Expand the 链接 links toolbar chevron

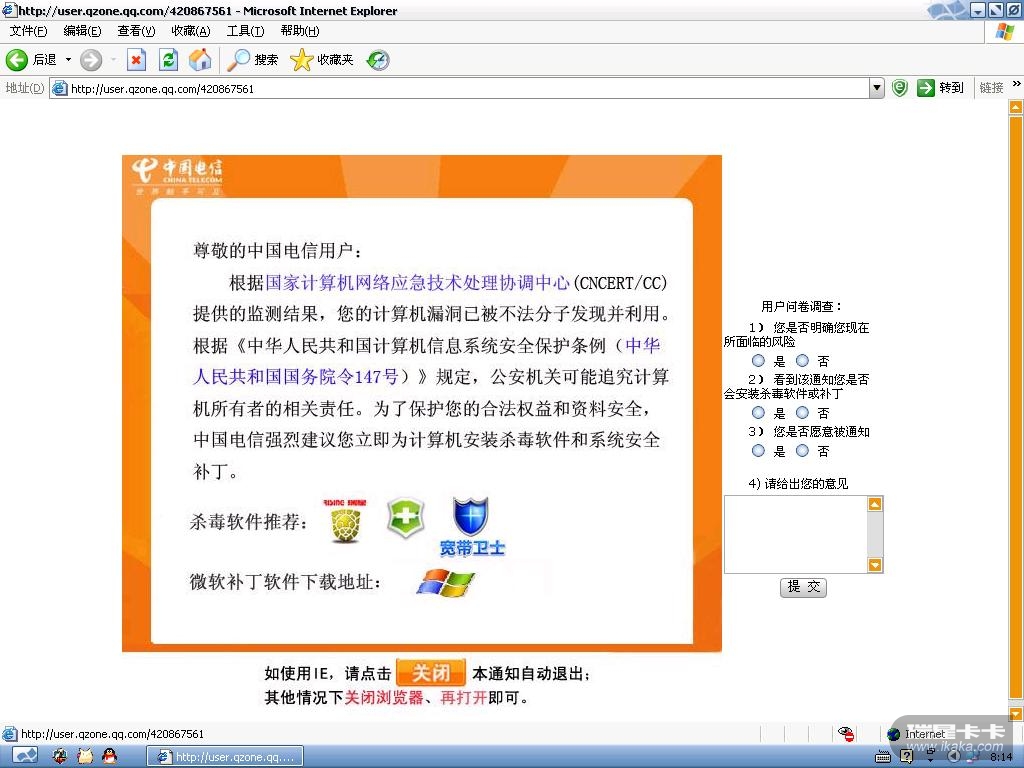tap(1016, 84)
